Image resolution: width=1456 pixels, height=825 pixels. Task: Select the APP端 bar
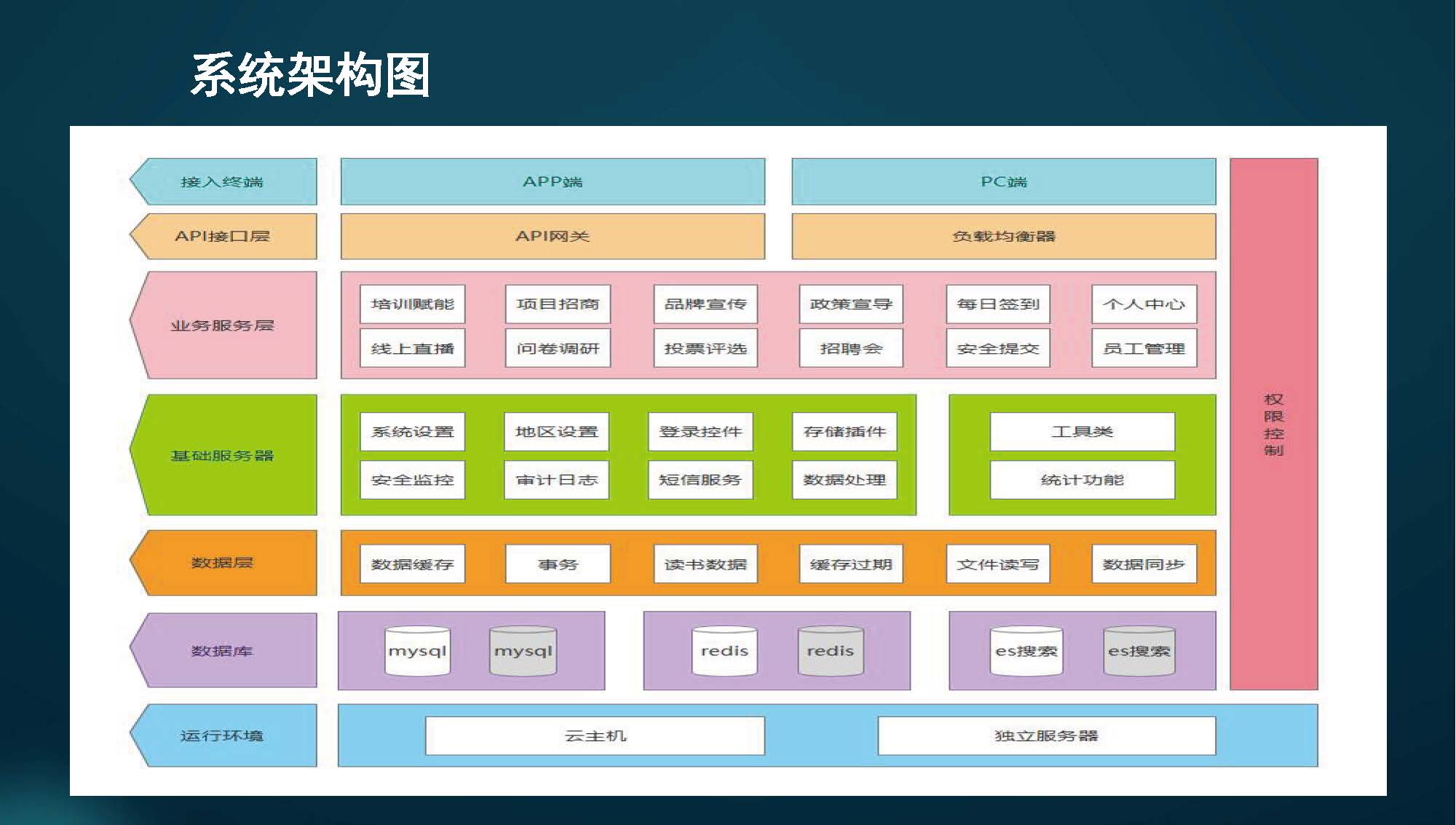[553, 181]
